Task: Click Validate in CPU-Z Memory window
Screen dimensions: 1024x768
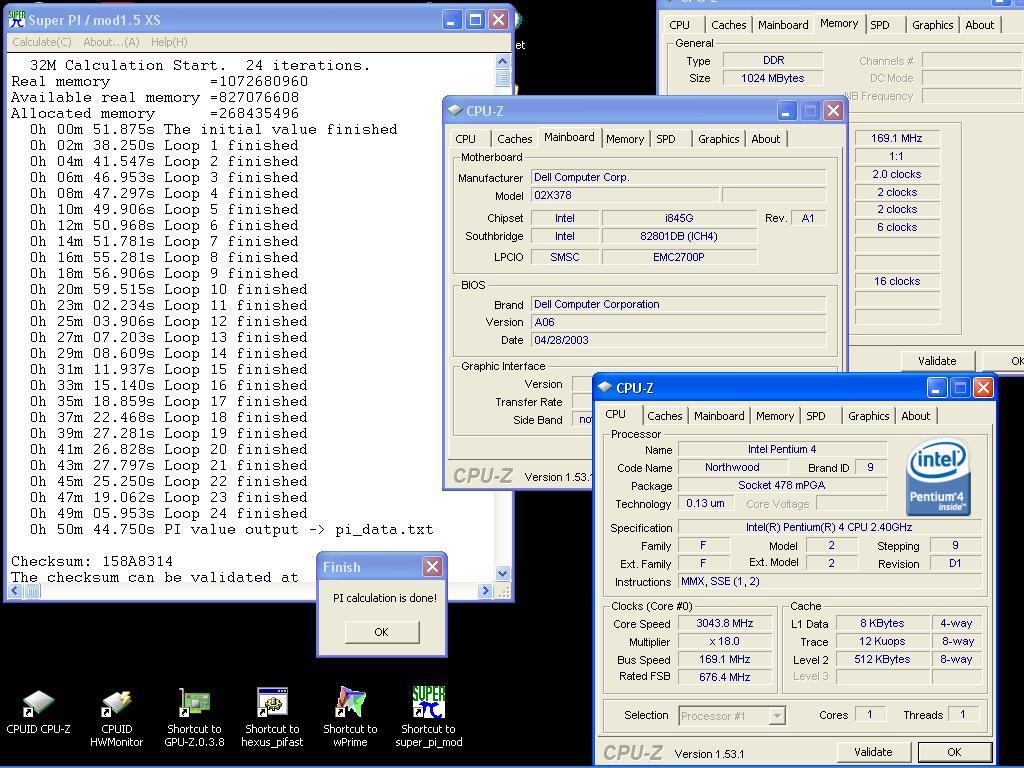Action: (x=936, y=360)
